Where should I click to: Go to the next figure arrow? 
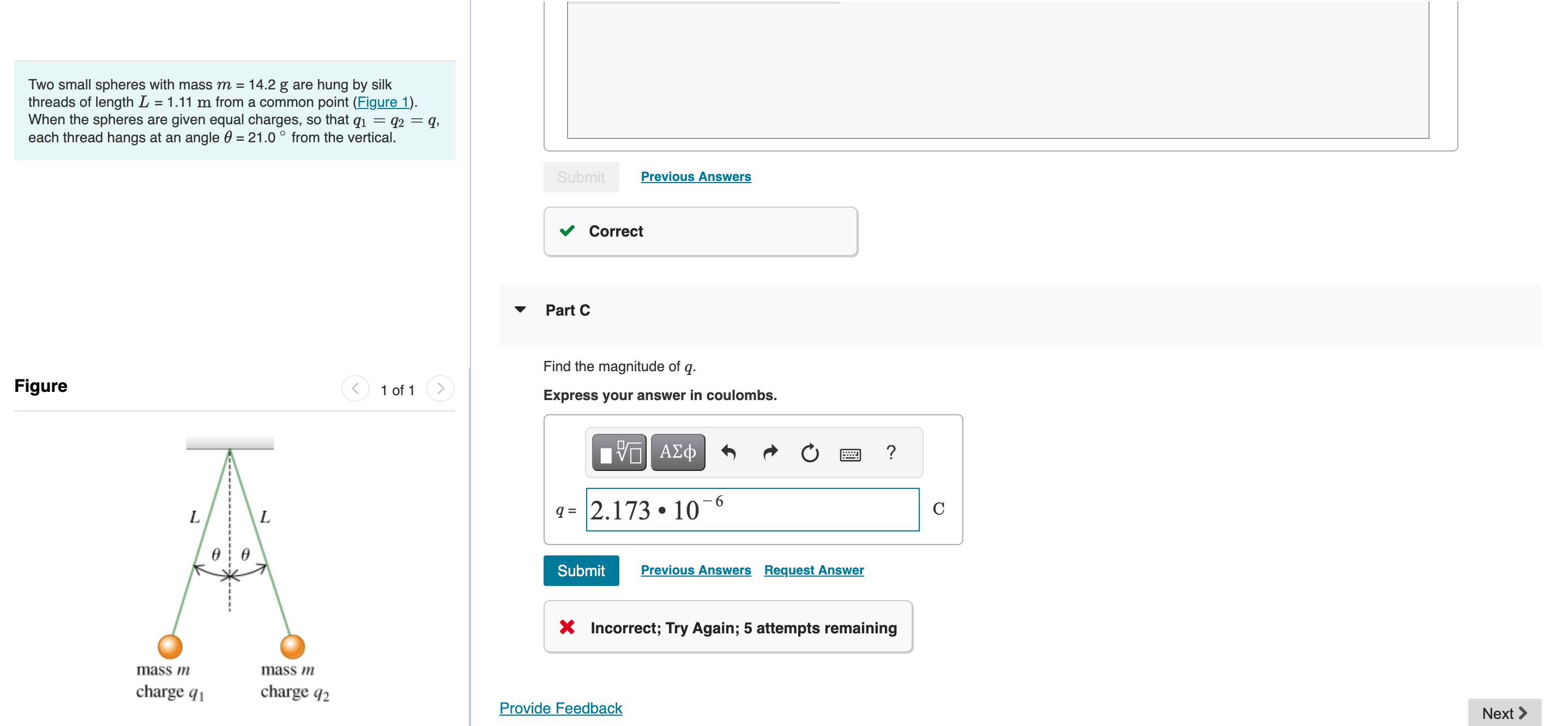[x=440, y=388]
